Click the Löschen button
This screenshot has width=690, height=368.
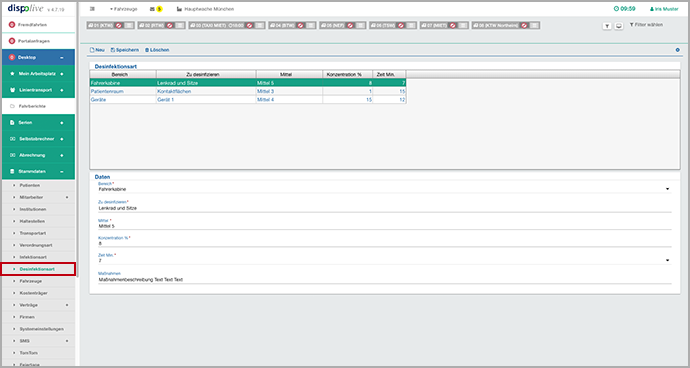pyautogui.click(x=157, y=50)
